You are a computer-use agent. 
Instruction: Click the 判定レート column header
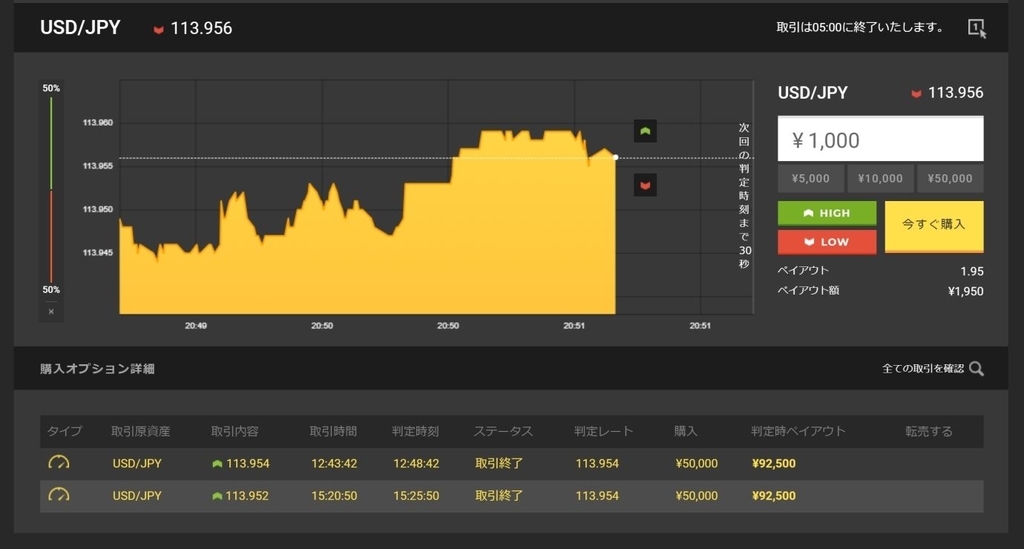point(603,431)
